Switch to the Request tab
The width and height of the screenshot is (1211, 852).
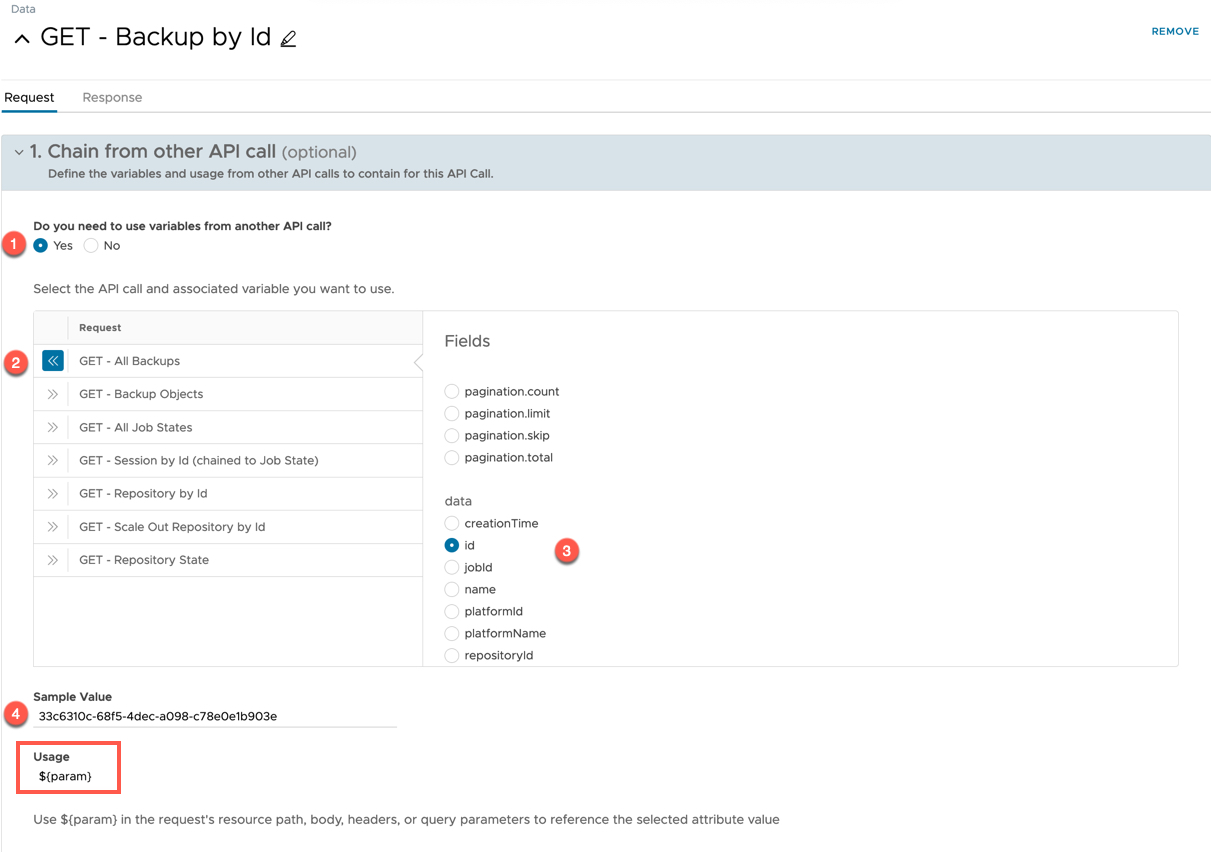point(29,97)
